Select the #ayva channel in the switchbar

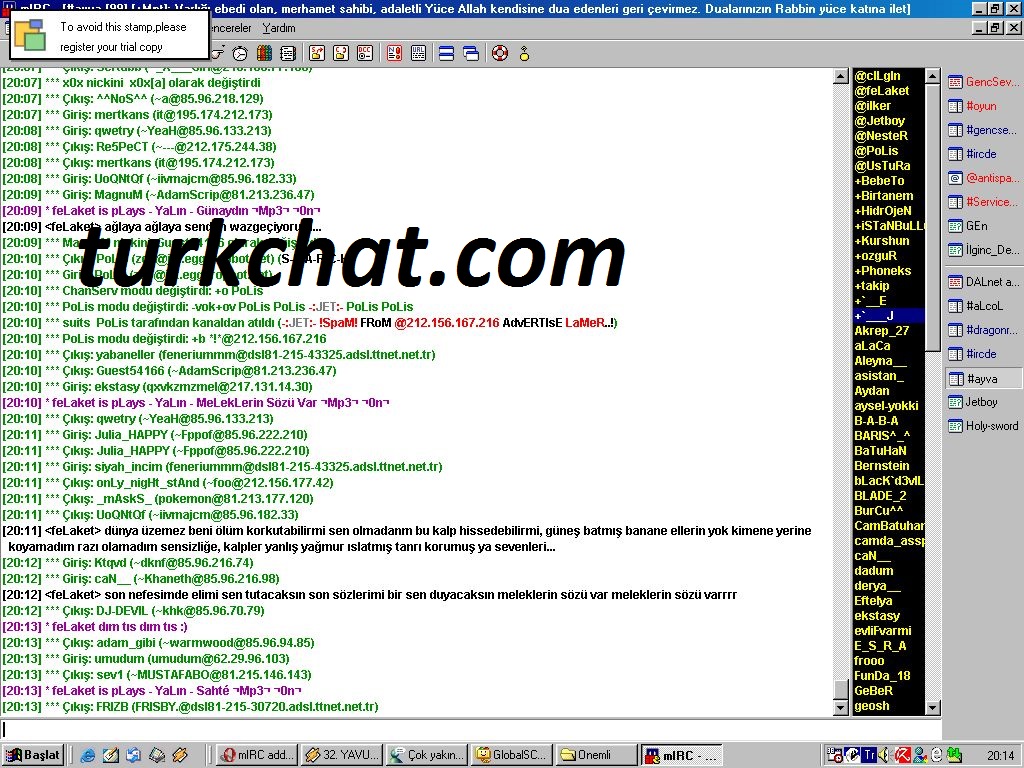point(983,378)
